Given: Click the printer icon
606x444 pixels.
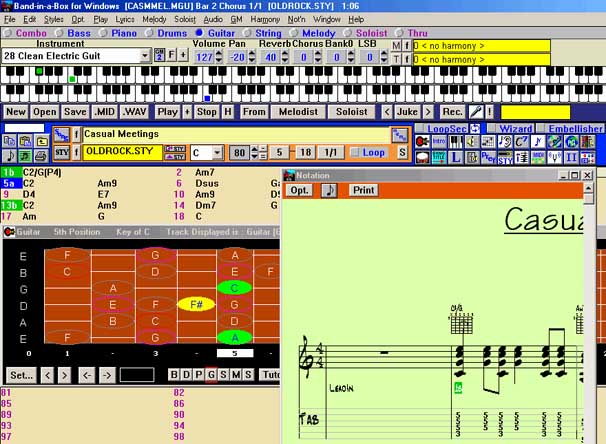Looking at the screenshot, I should pyautogui.click(x=42, y=156).
